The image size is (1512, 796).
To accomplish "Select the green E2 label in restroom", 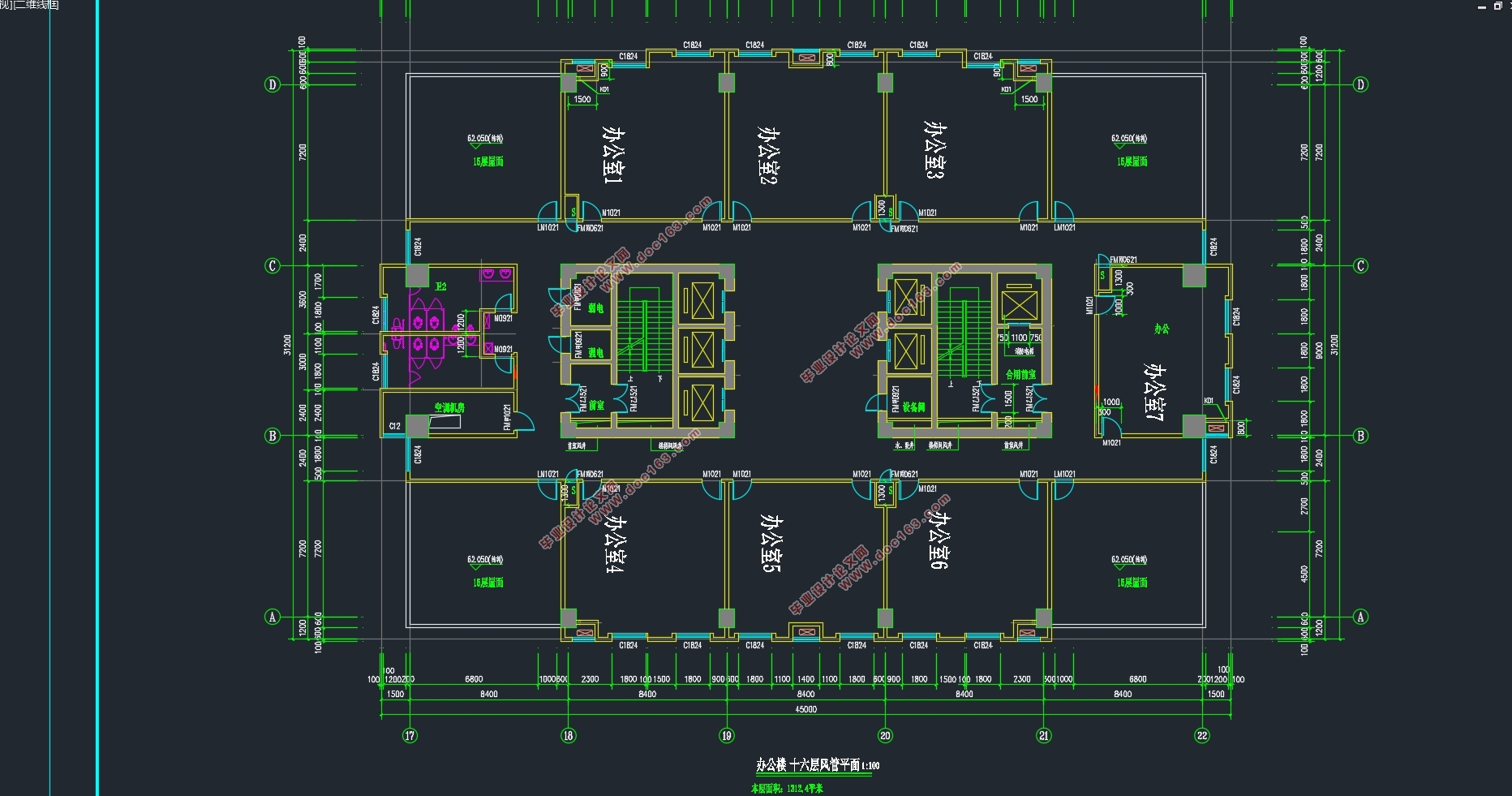I will [x=440, y=286].
